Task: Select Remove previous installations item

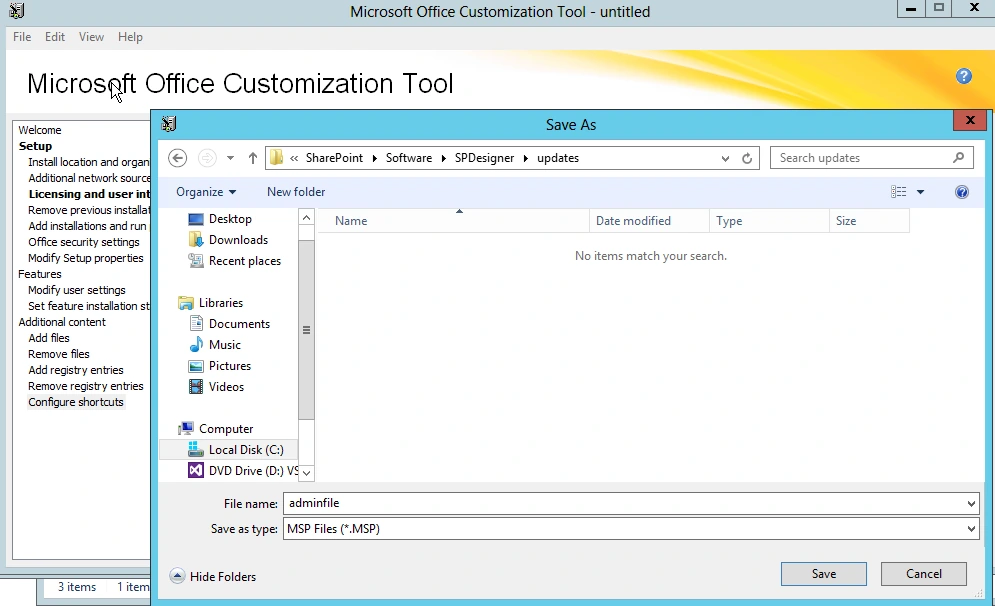Action: tap(89, 210)
